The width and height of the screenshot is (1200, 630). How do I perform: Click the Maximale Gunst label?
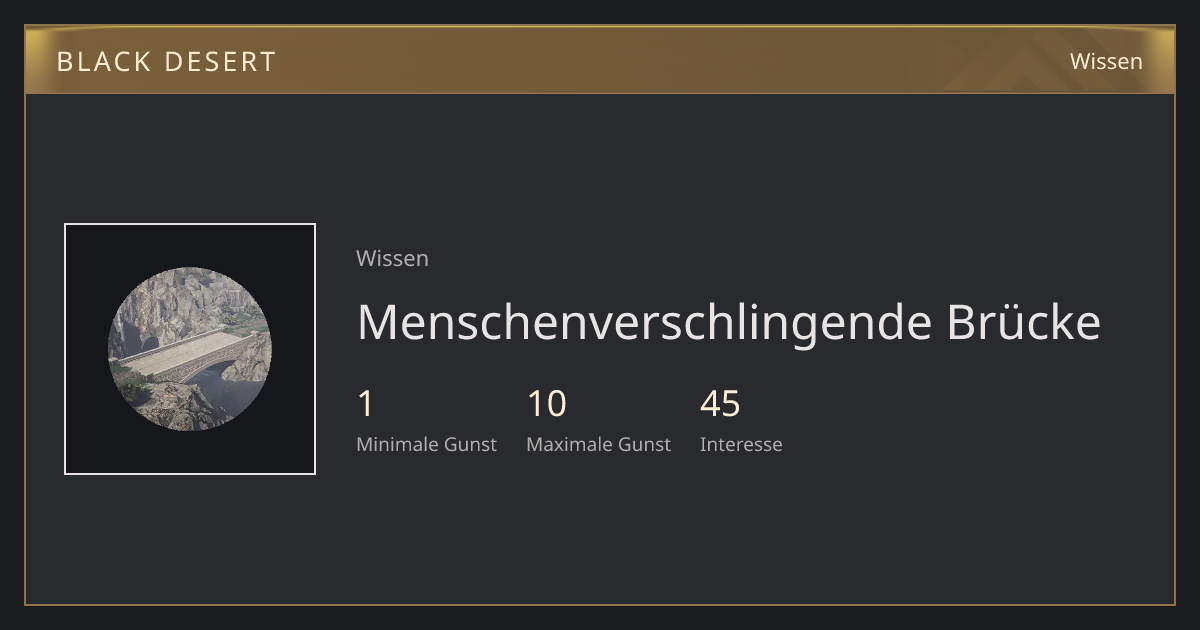click(x=598, y=444)
